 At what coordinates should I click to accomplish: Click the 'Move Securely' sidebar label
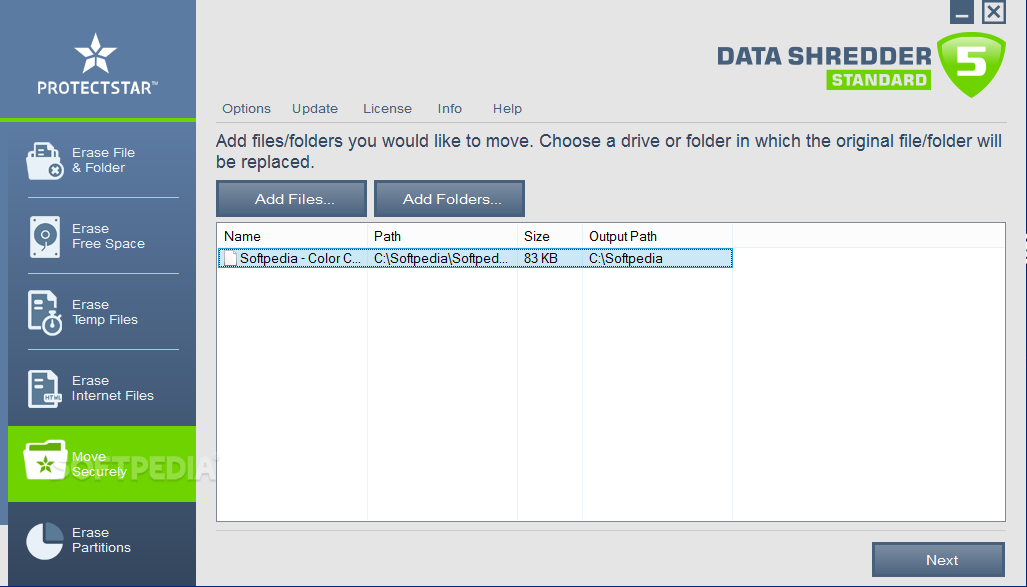[x=100, y=464]
